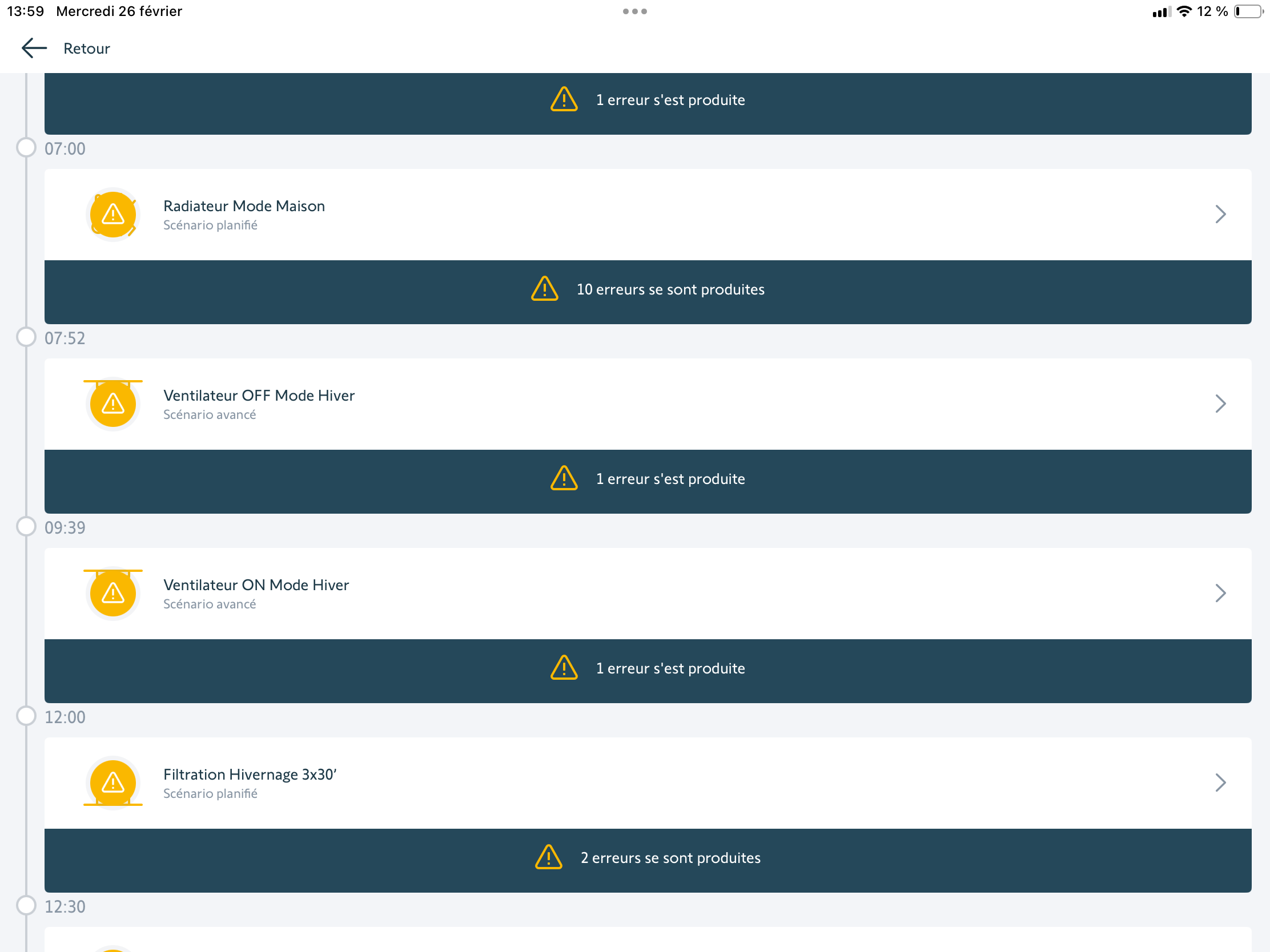Open the 10 erreurs se sont produites banner

[670, 290]
